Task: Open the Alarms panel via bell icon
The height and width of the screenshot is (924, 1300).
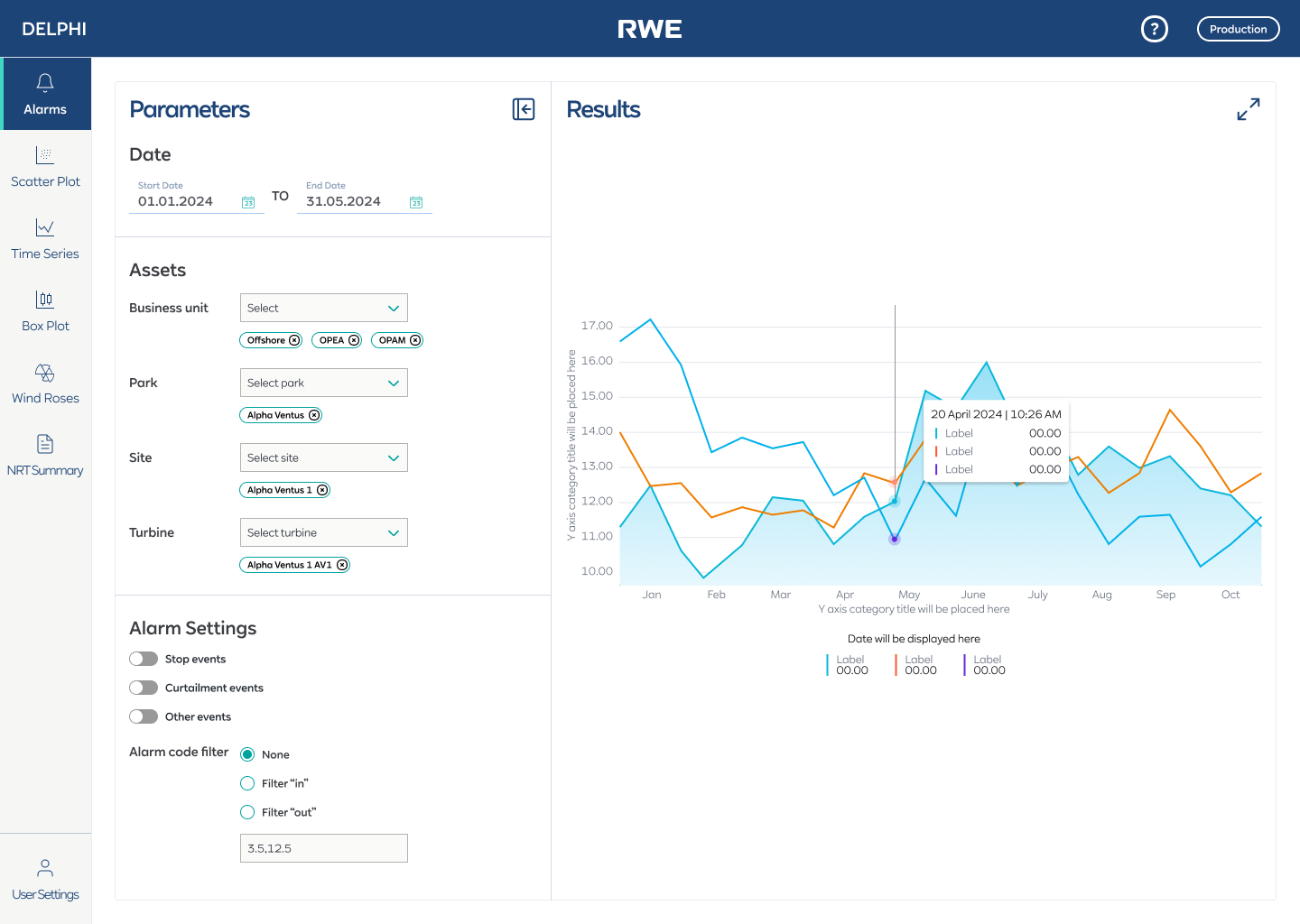Action: coord(45,93)
